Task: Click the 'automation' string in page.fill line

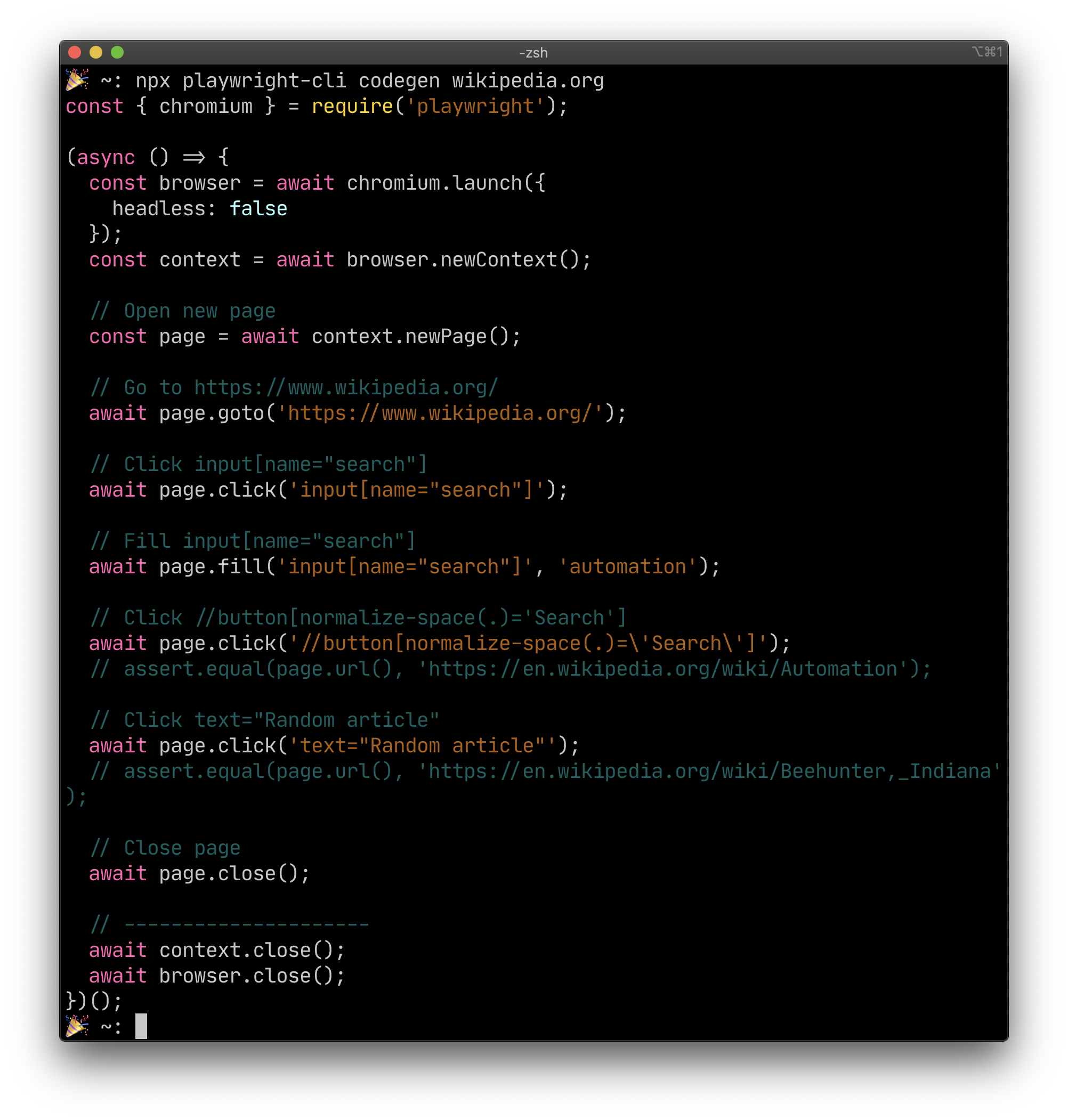Action: (x=627, y=567)
